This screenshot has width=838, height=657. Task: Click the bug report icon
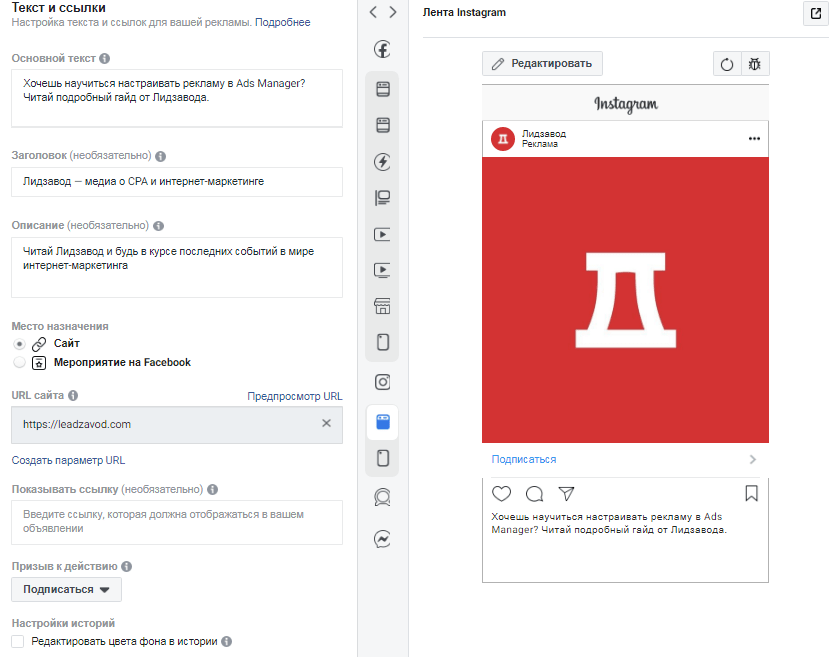click(755, 65)
